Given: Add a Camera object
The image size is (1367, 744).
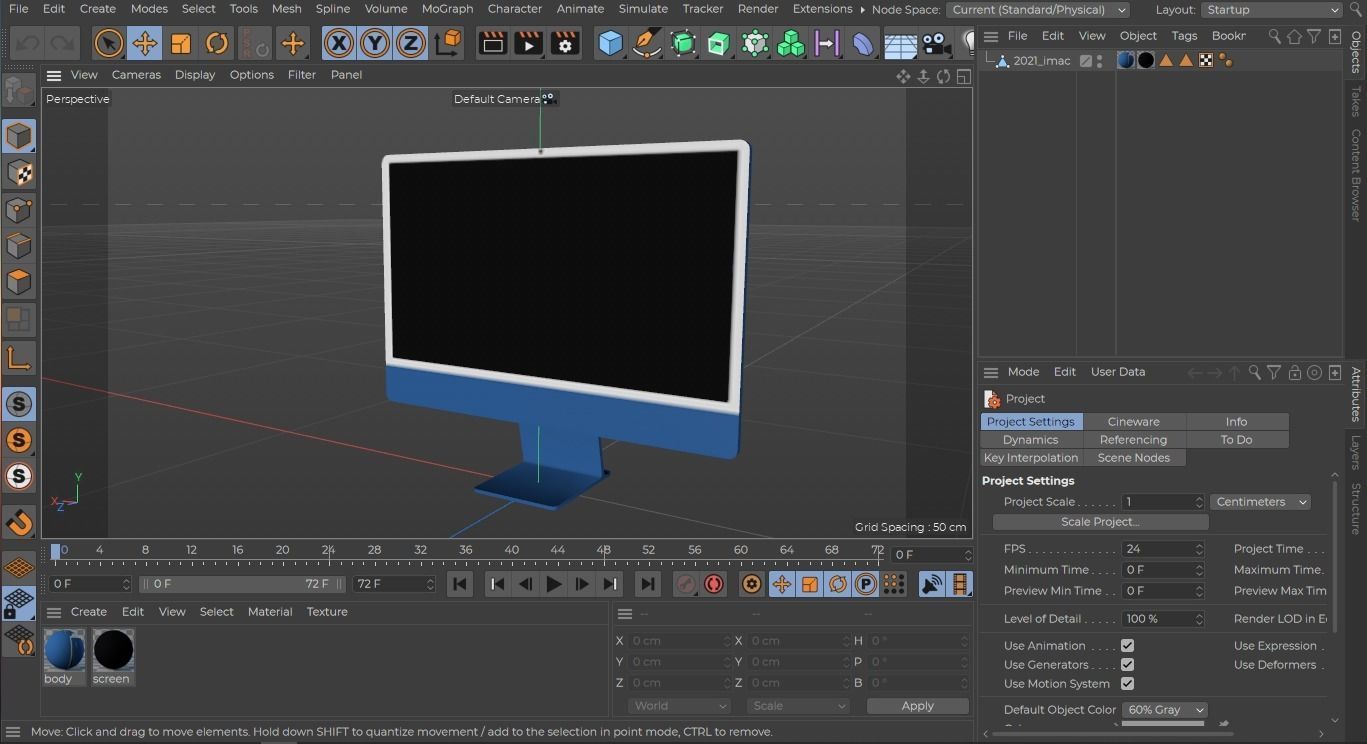Looking at the screenshot, I should 936,43.
